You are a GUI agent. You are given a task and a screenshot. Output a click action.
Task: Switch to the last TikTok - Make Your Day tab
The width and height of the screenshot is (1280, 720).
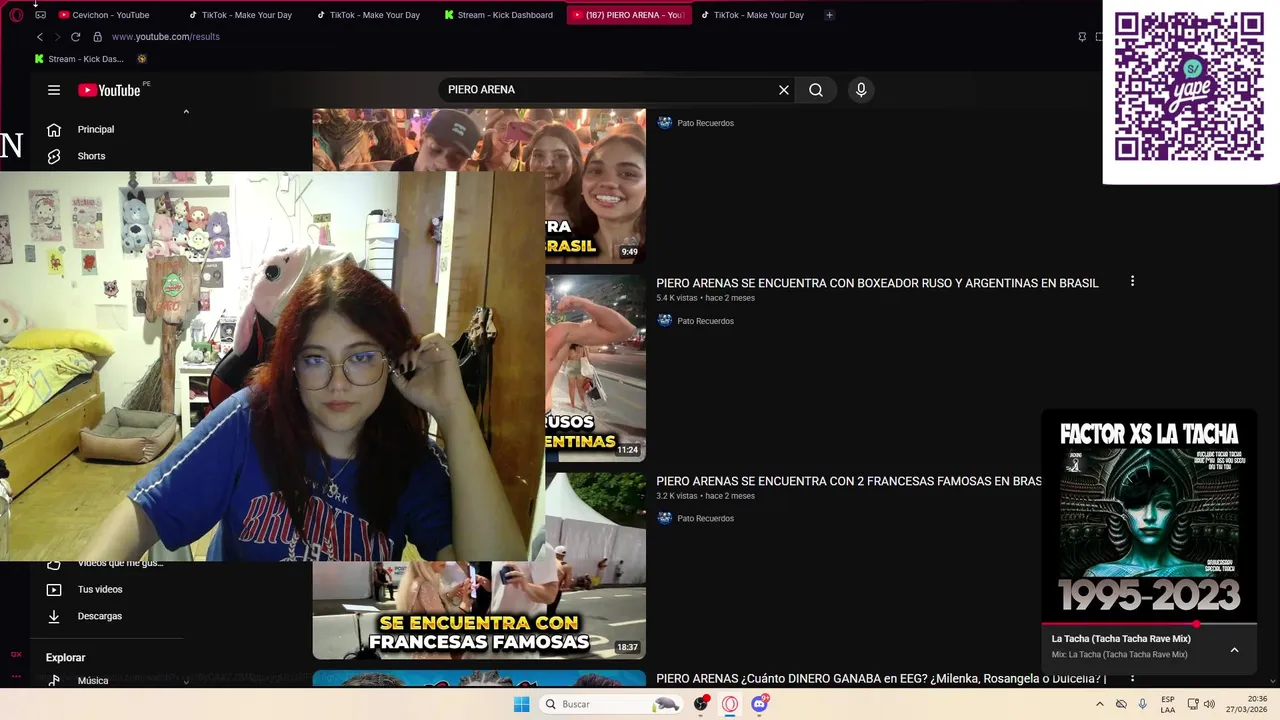[x=752, y=15]
